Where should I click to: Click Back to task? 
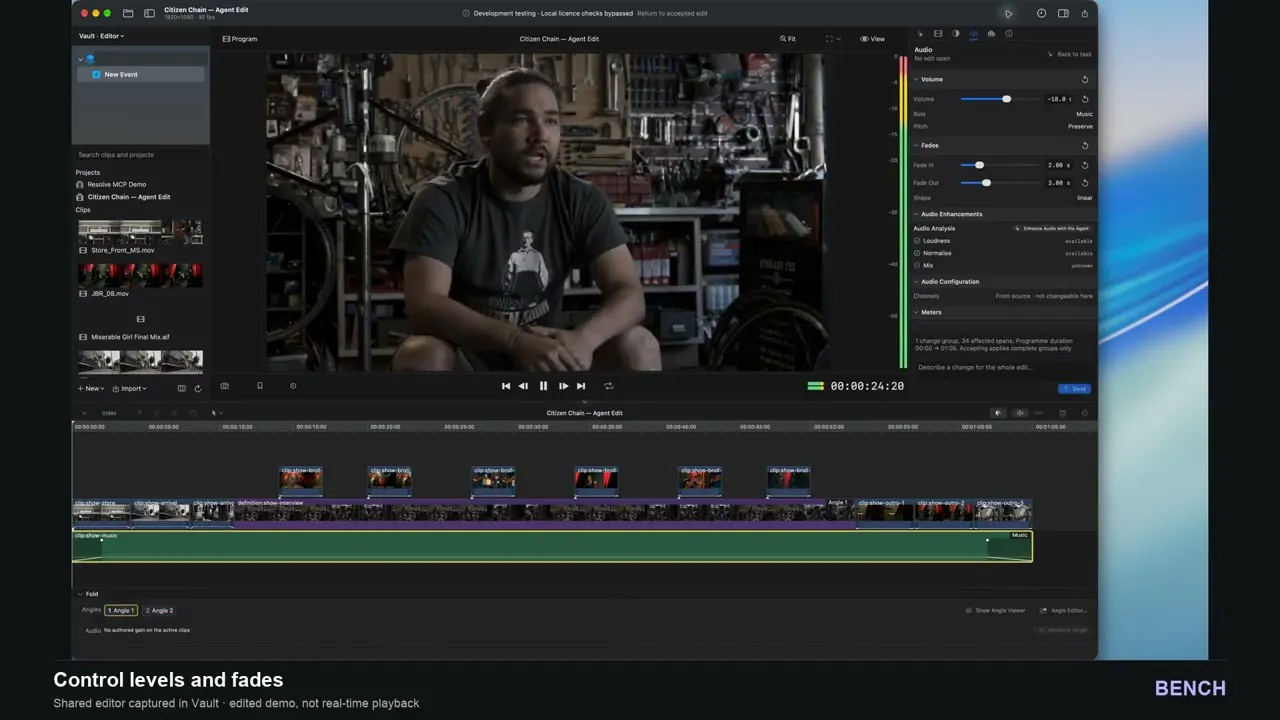coord(1070,54)
